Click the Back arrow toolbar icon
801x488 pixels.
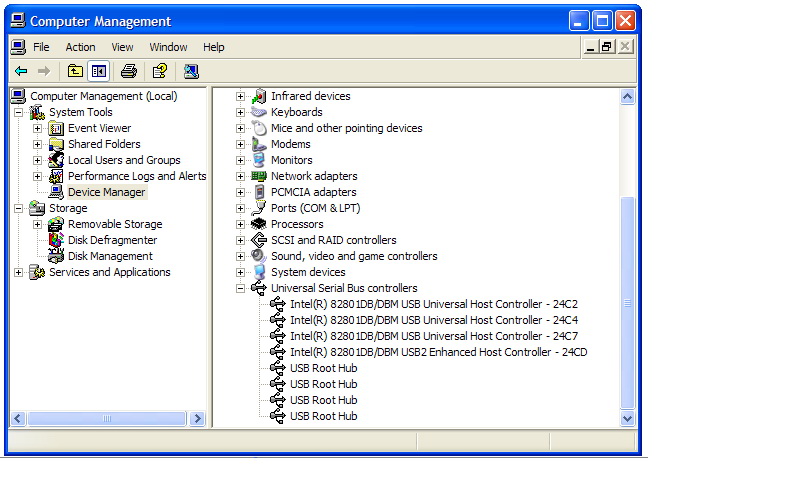[21, 71]
